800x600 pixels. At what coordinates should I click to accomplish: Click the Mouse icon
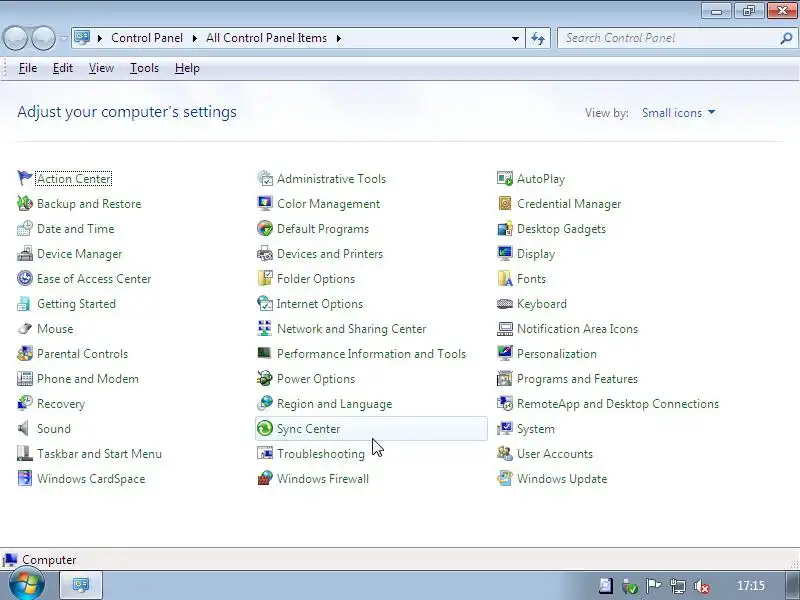click(24, 328)
